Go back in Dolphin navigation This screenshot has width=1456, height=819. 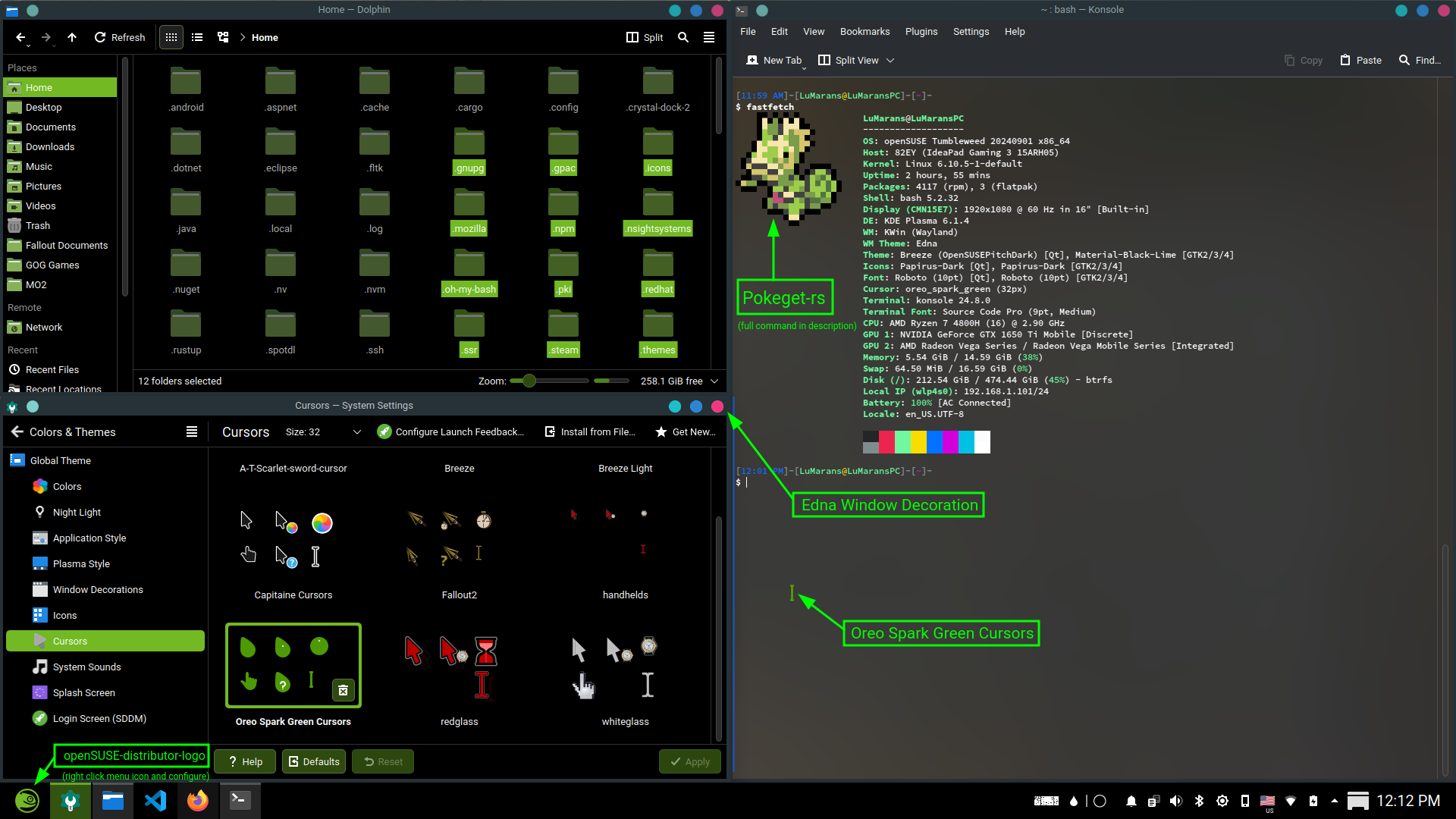tap(20, 37)
